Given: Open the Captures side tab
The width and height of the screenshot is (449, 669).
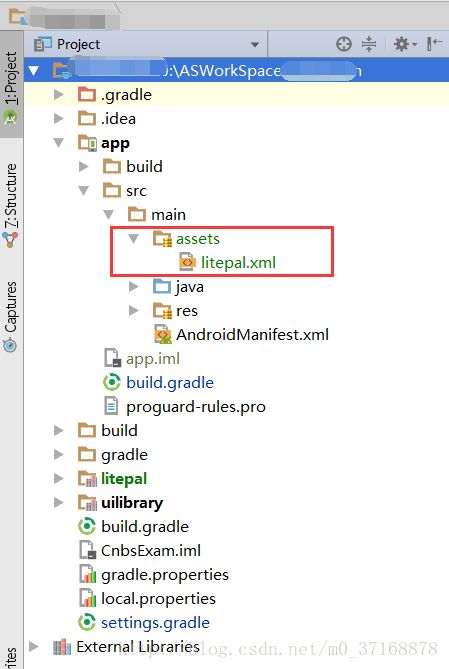Looking at the screenshot, I should [11, 316].
